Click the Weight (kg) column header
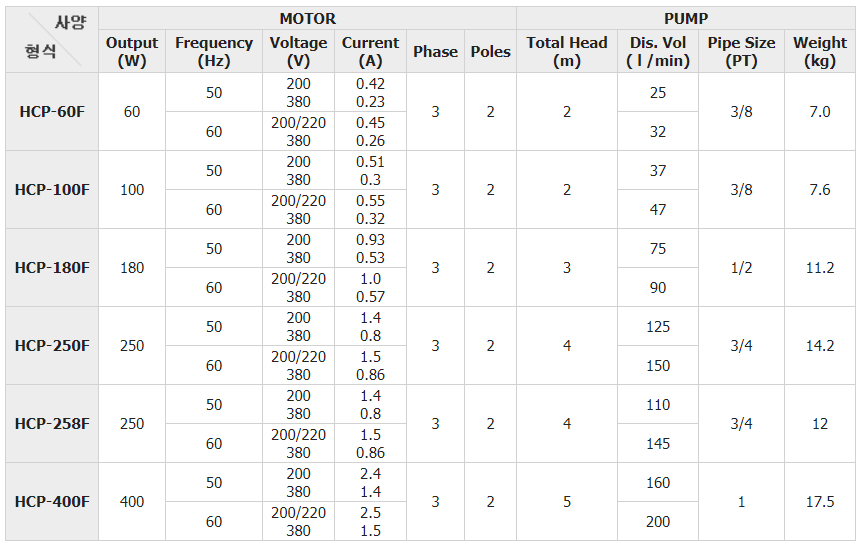 coord(820,51)
